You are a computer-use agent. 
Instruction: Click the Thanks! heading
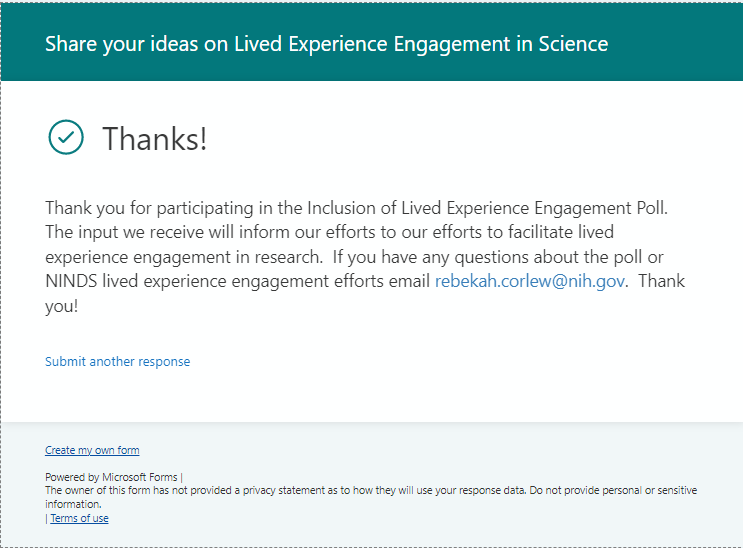155,138
